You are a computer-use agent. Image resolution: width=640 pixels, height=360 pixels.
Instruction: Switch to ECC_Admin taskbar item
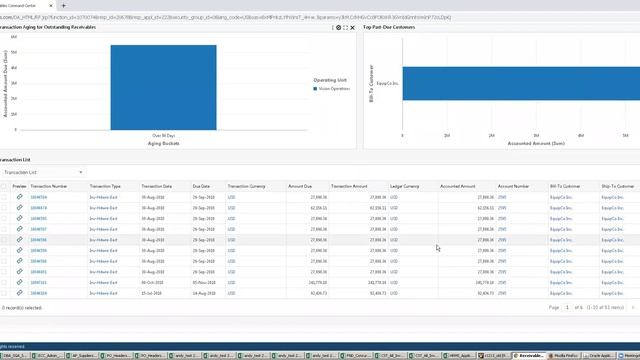point(48,356)
